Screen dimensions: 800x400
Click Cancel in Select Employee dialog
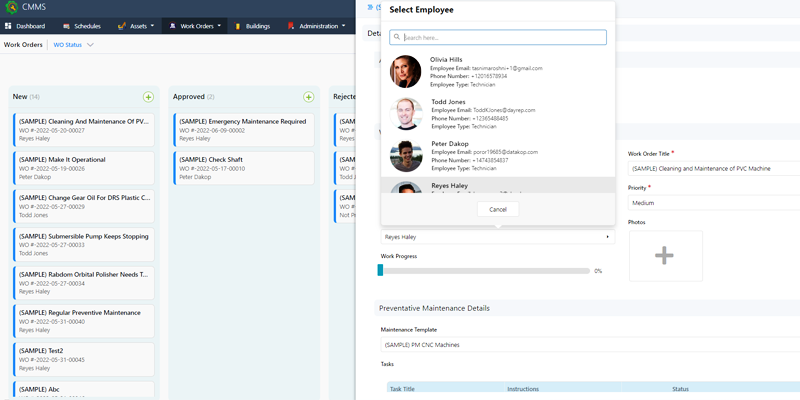click(497, 209)
